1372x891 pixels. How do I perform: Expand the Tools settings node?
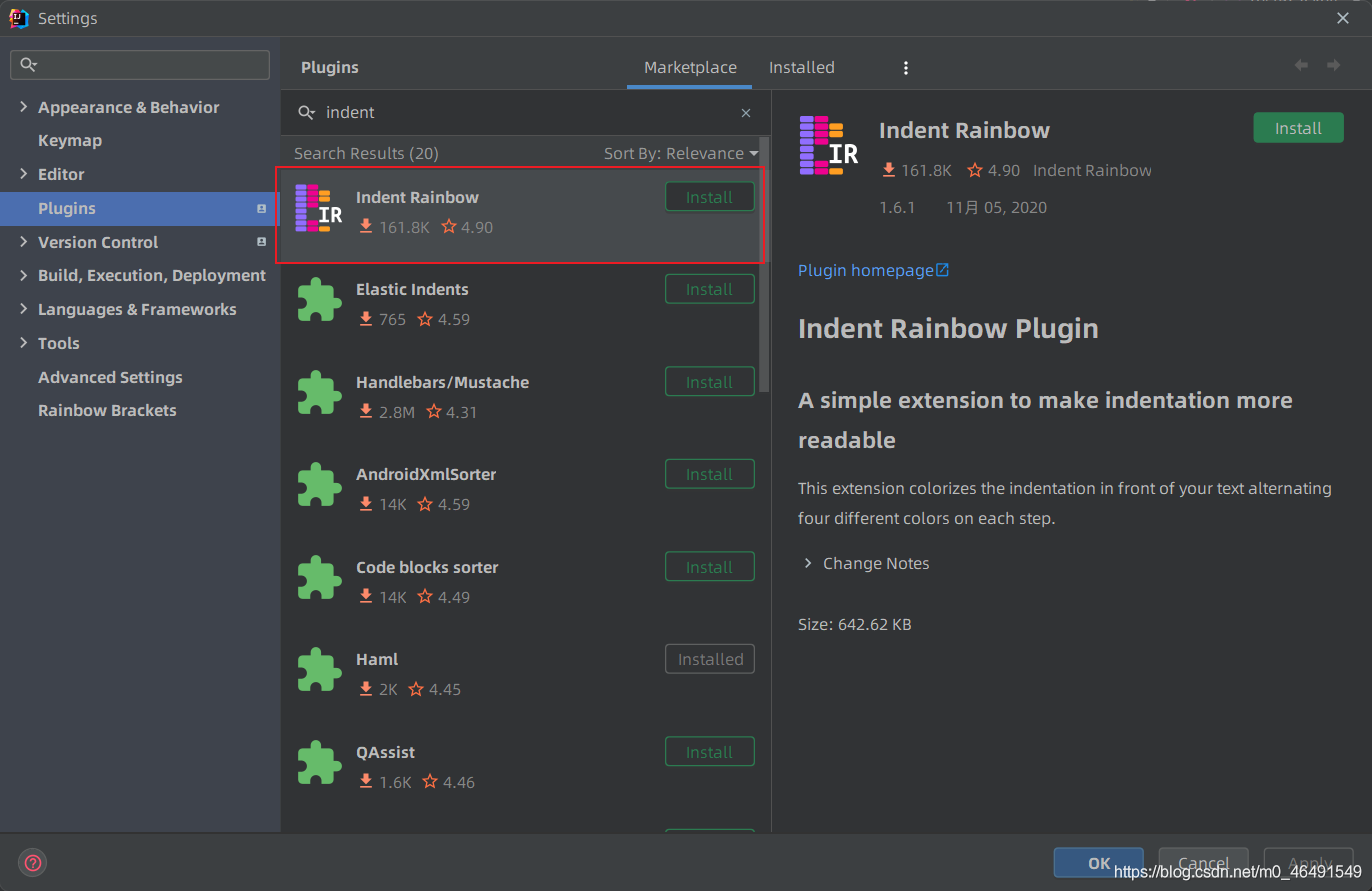23,343
